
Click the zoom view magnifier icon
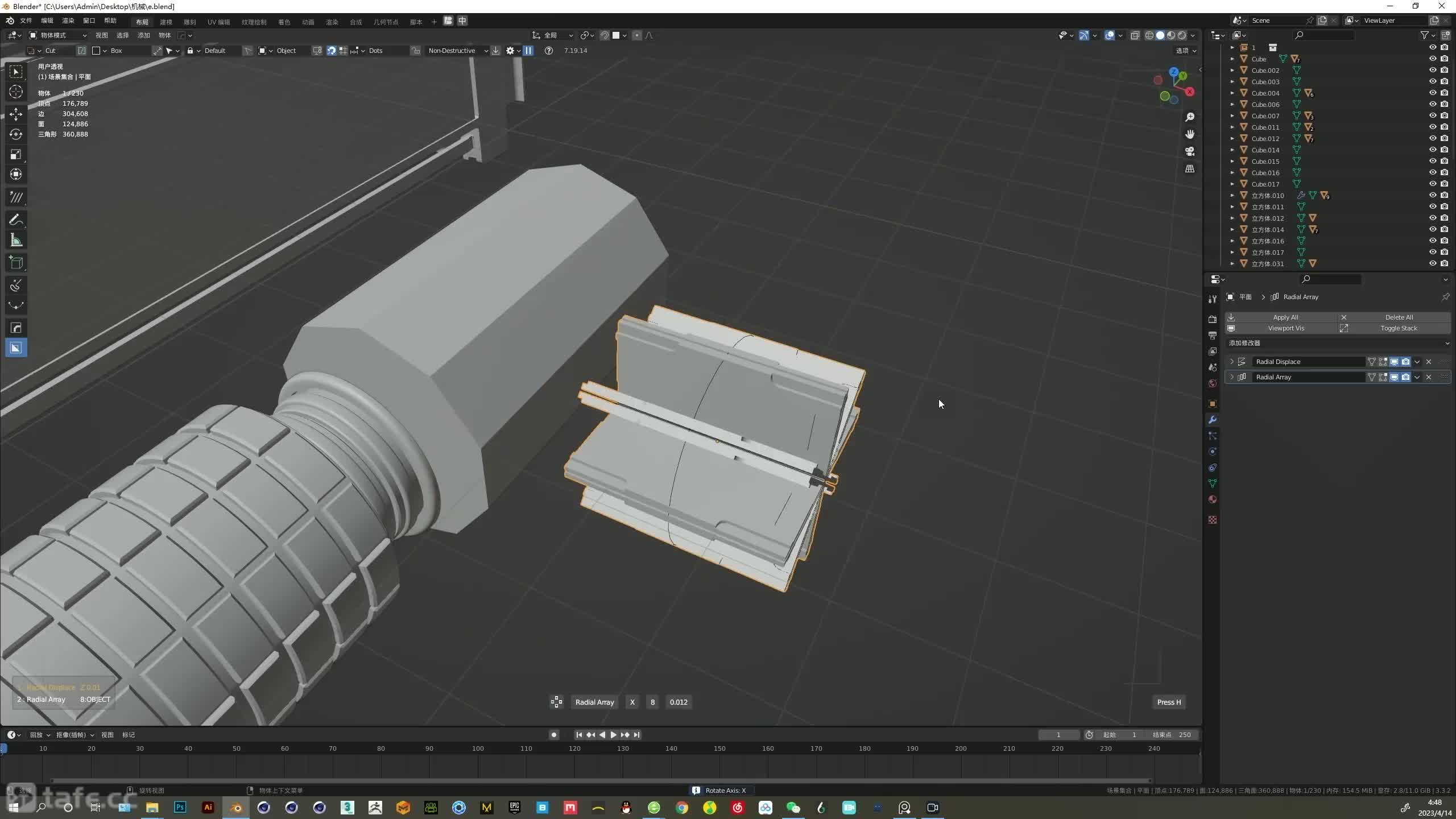click(1189, 117)
